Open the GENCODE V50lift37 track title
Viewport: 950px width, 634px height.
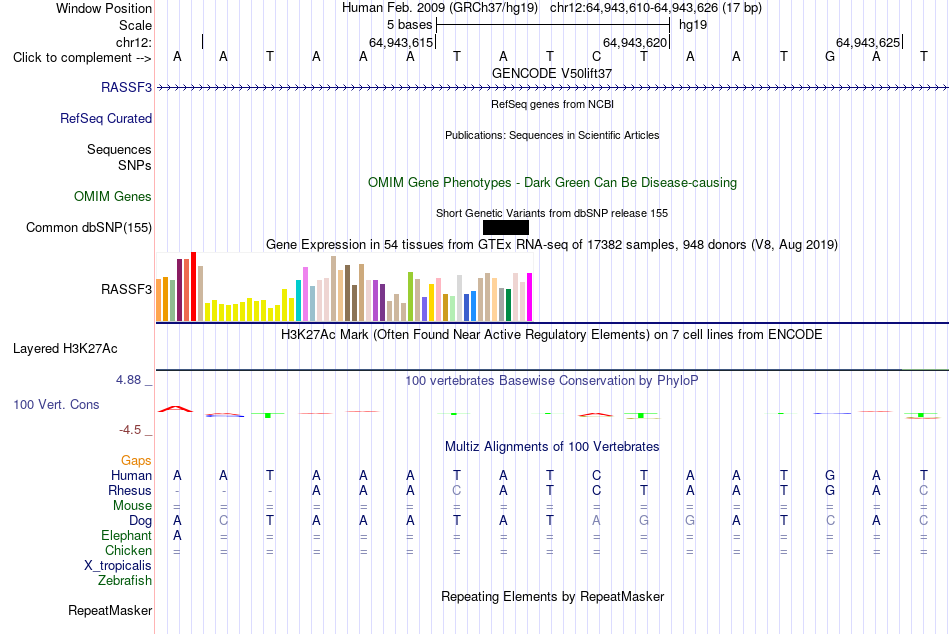(552, 73)
